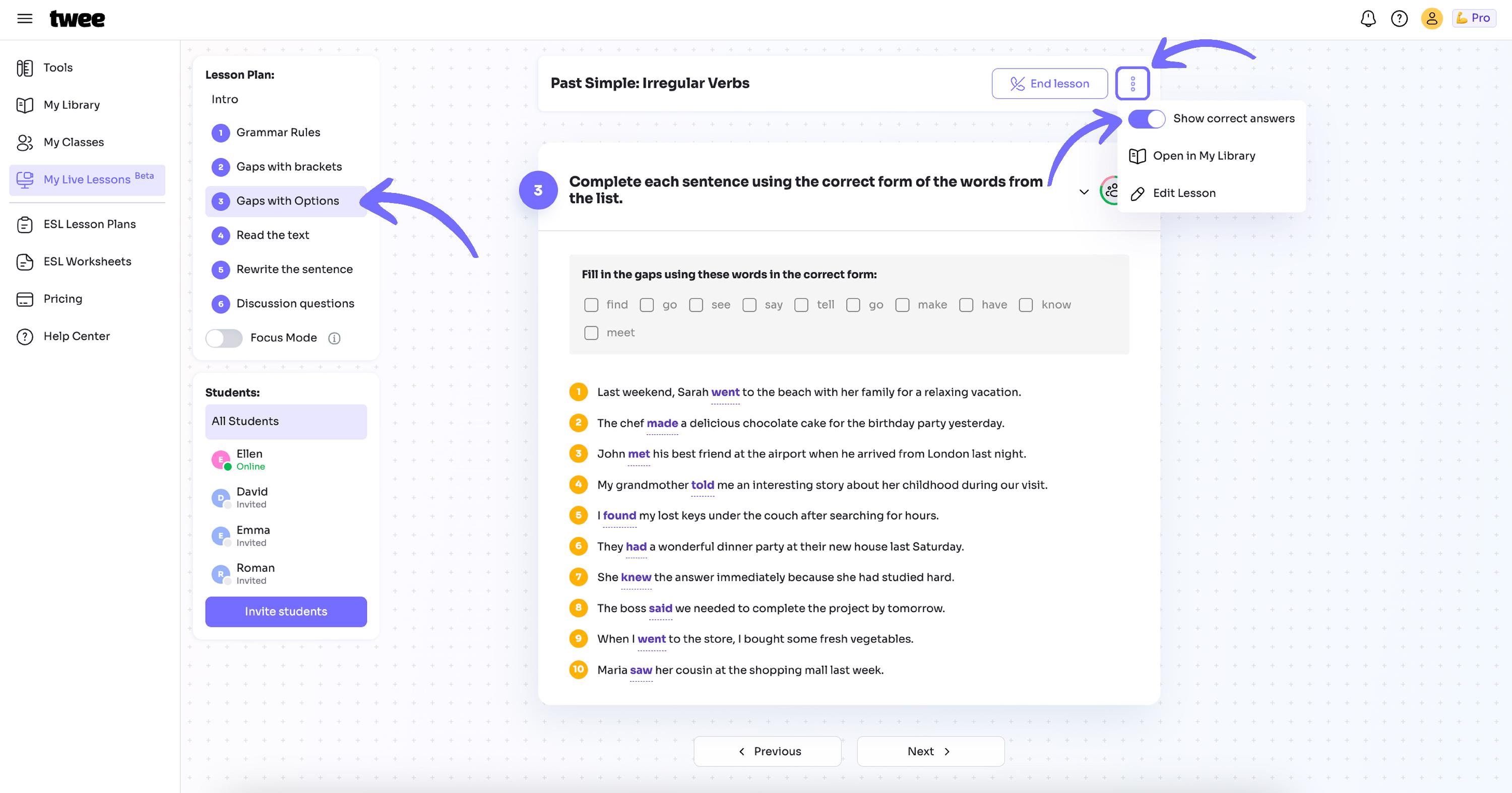Open ESL Worksheets
Image resolution: width=1512 pixels, height=793 pixels.
pyautogui.click(x=88, y=261)
